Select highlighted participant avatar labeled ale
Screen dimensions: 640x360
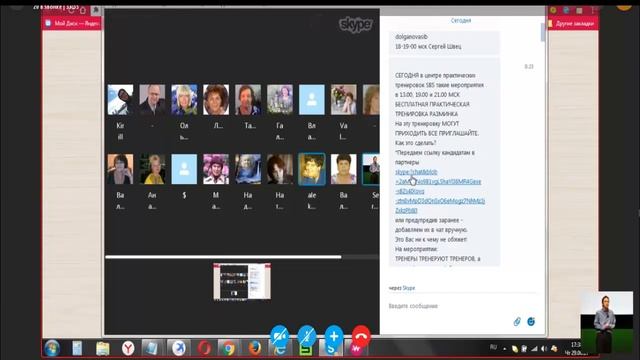click(x=312, y=169)
